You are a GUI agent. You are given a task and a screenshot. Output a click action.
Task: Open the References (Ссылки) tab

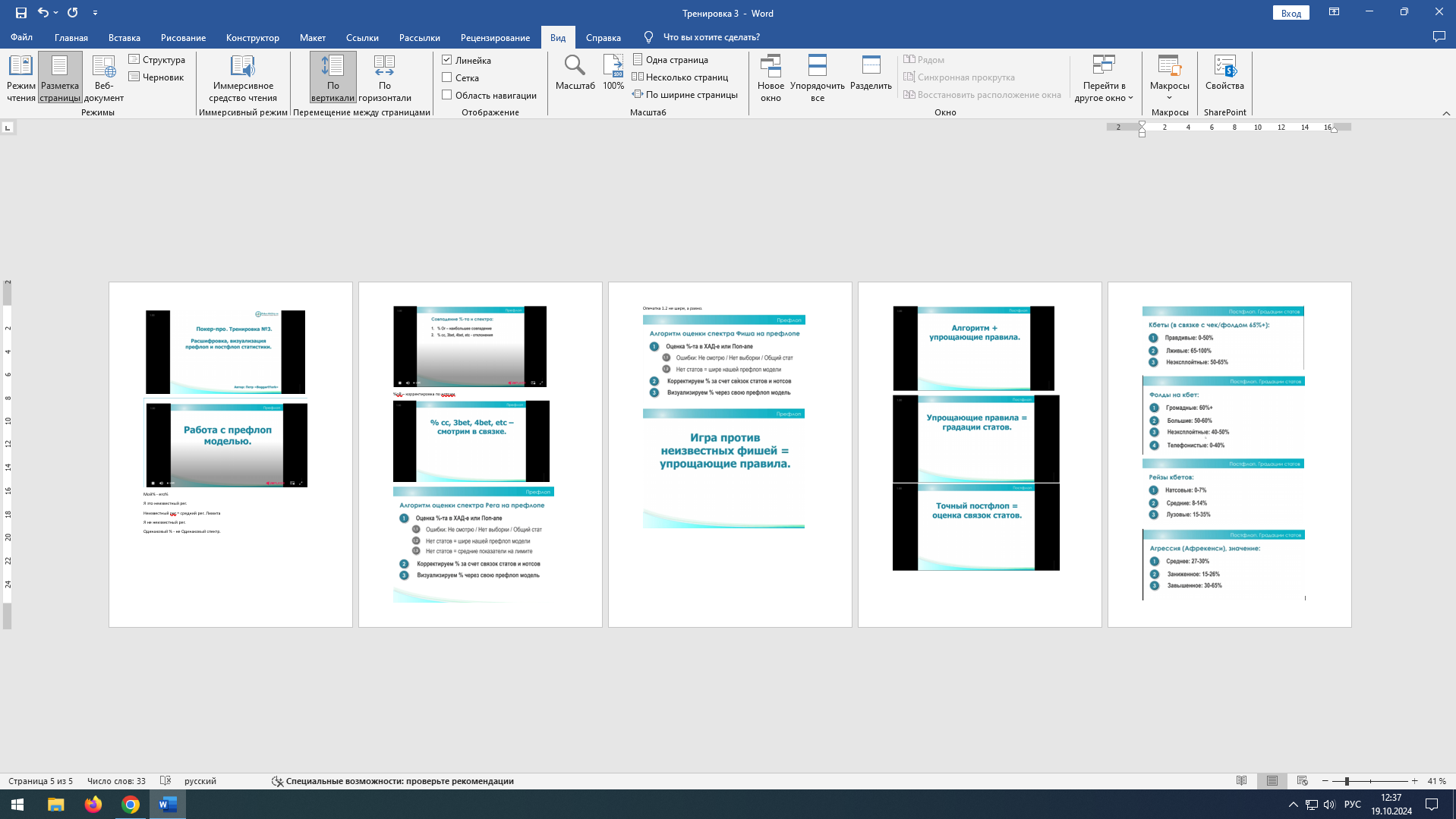[362, 37]
